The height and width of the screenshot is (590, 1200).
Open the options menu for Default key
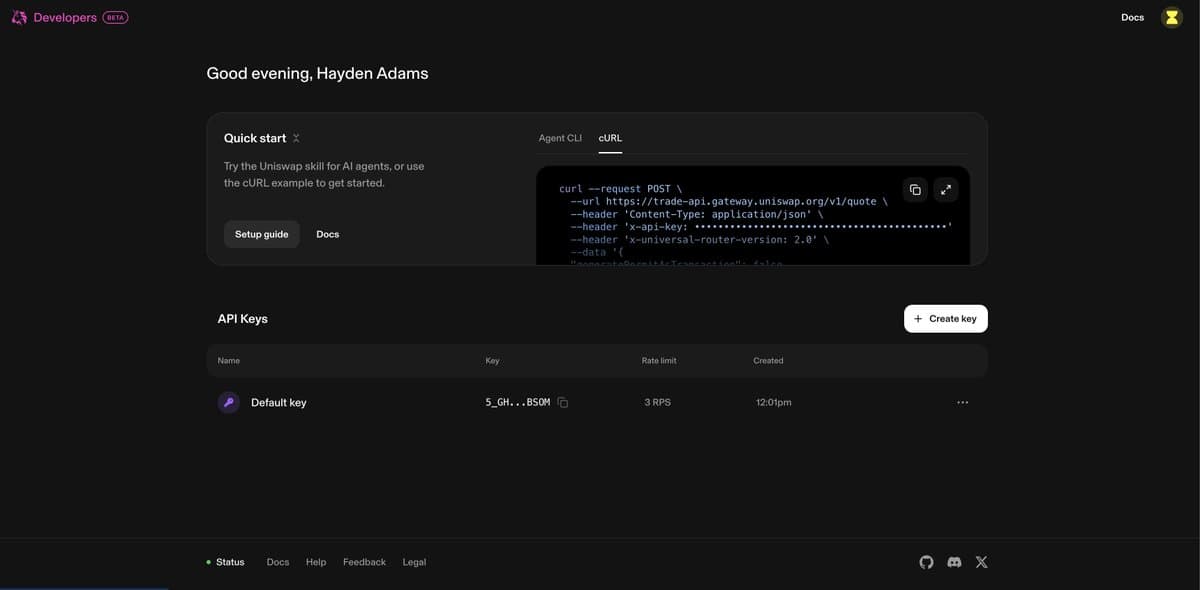pos(960,400)
